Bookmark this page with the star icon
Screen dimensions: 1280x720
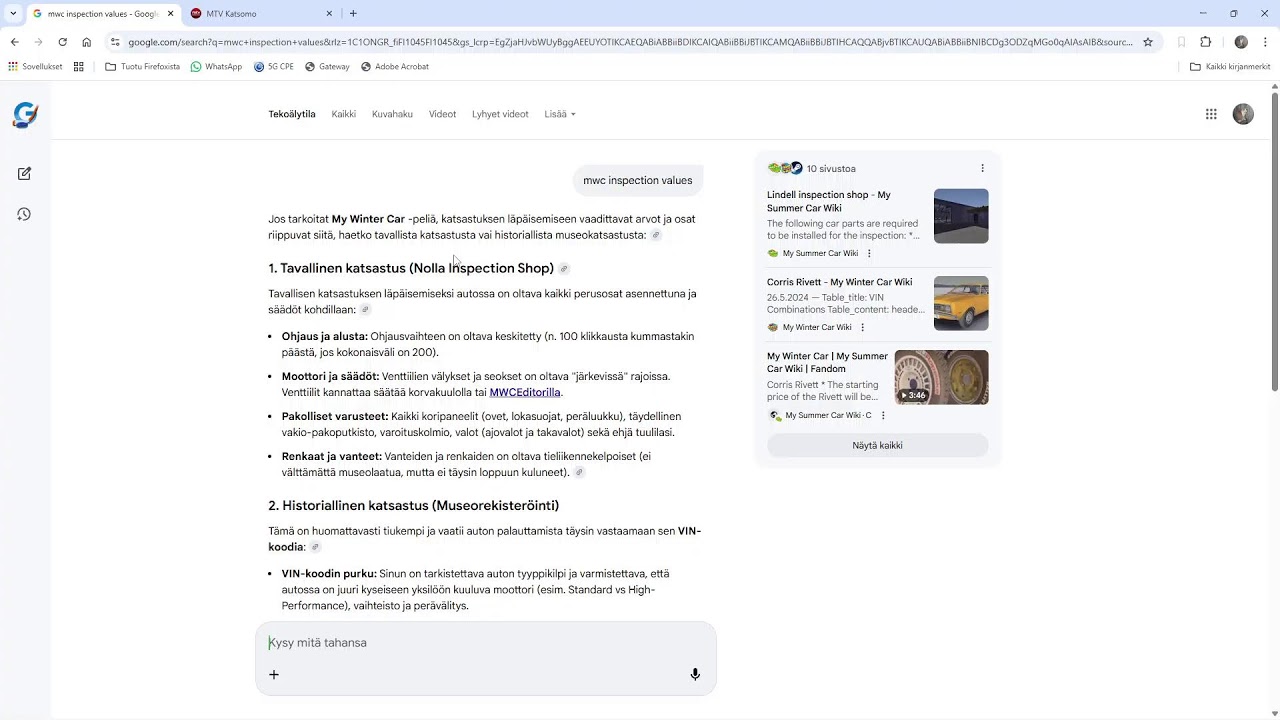click(1148, 42)
